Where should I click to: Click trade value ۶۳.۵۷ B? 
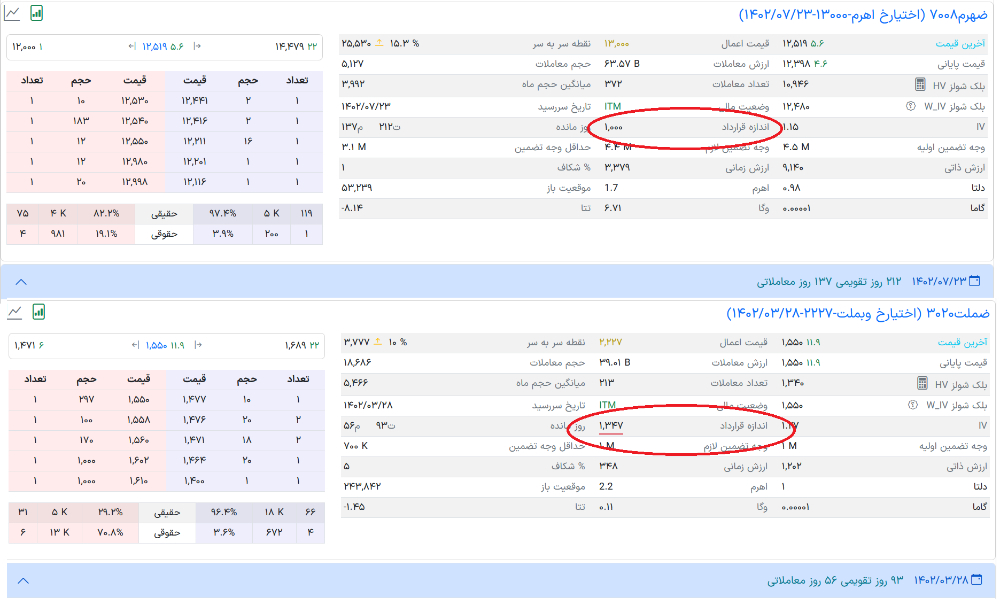click(x=621, y=64)
